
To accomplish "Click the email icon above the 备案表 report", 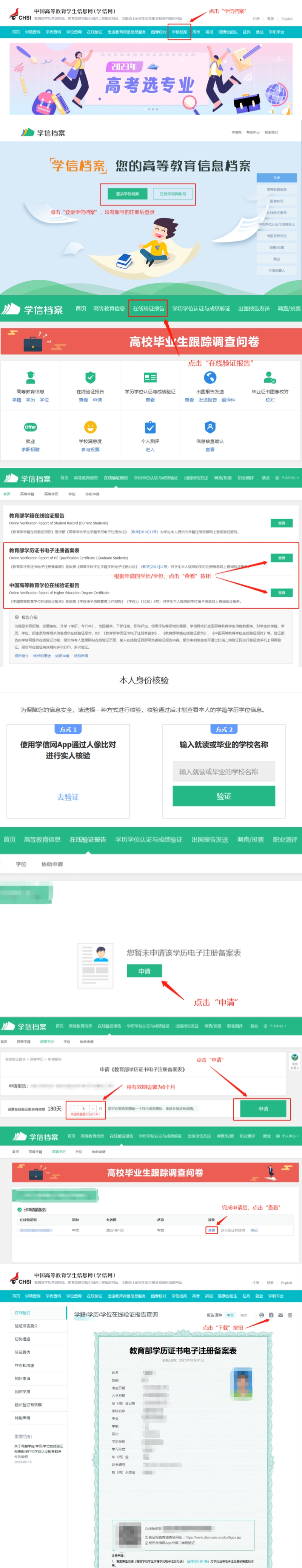I will 281,1315.
